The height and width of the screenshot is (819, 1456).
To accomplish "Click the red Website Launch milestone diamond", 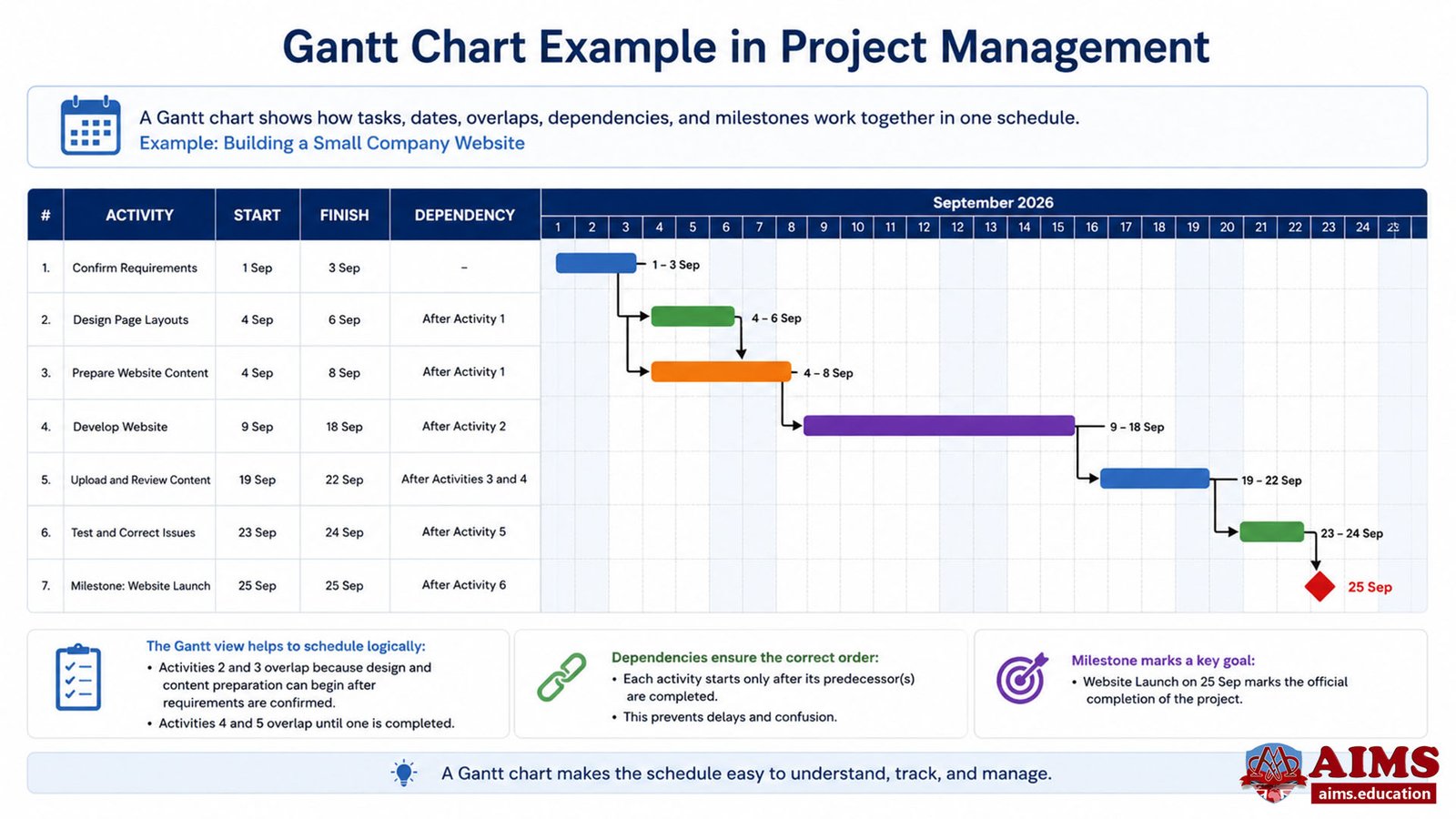I will coord(1319,586).
